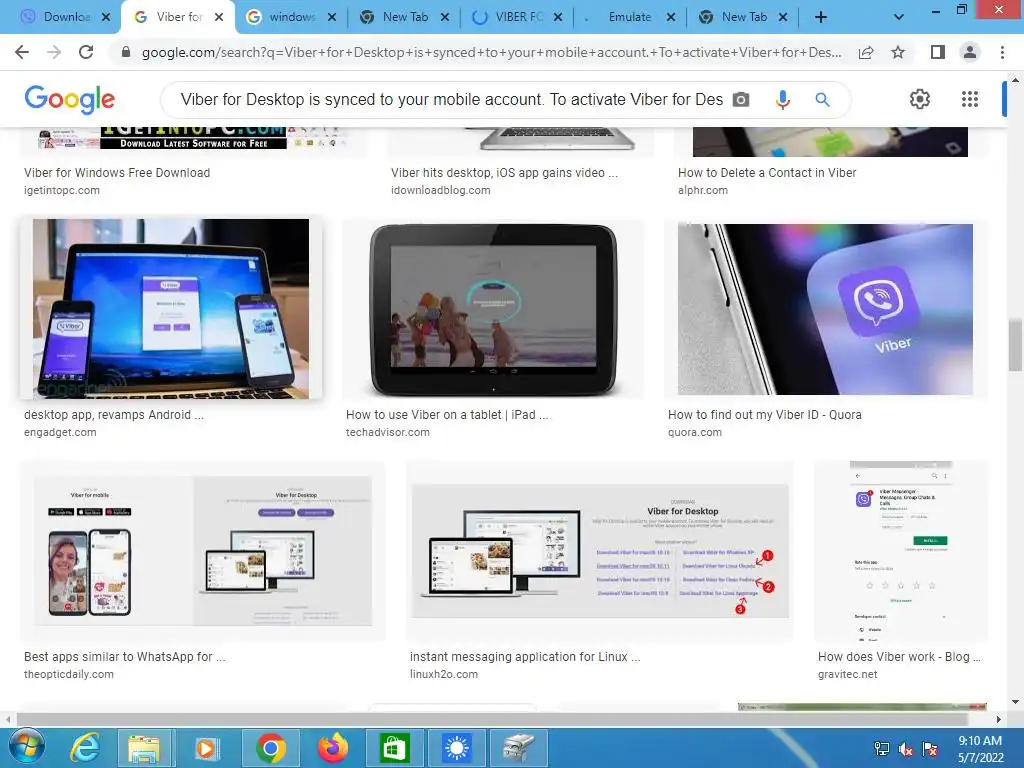This screenshot has width=1024, height=768.
Task: Switch to the windows Google tab
Action: tap(292, 17)
